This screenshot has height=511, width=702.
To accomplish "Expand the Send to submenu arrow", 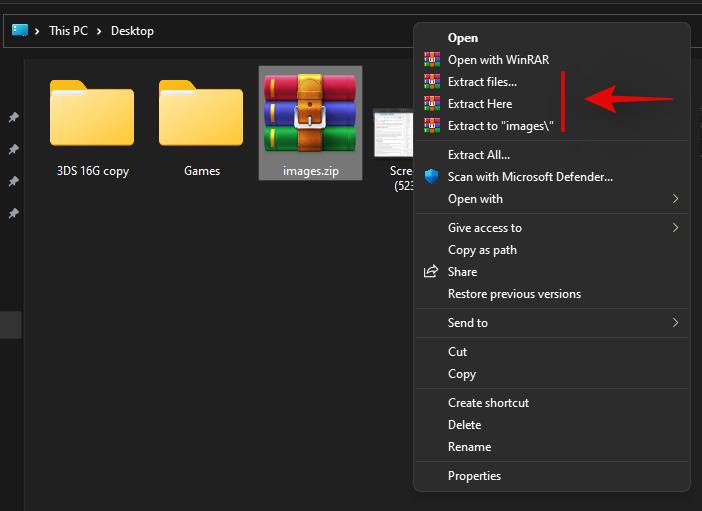I will 675,323.
